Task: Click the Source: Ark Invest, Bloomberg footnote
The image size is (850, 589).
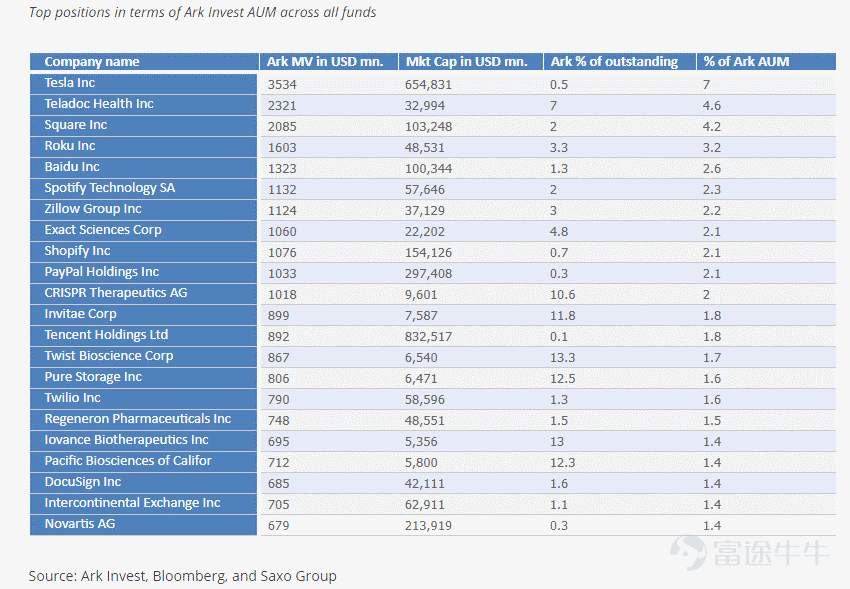Action: click(x=183, y=576)
